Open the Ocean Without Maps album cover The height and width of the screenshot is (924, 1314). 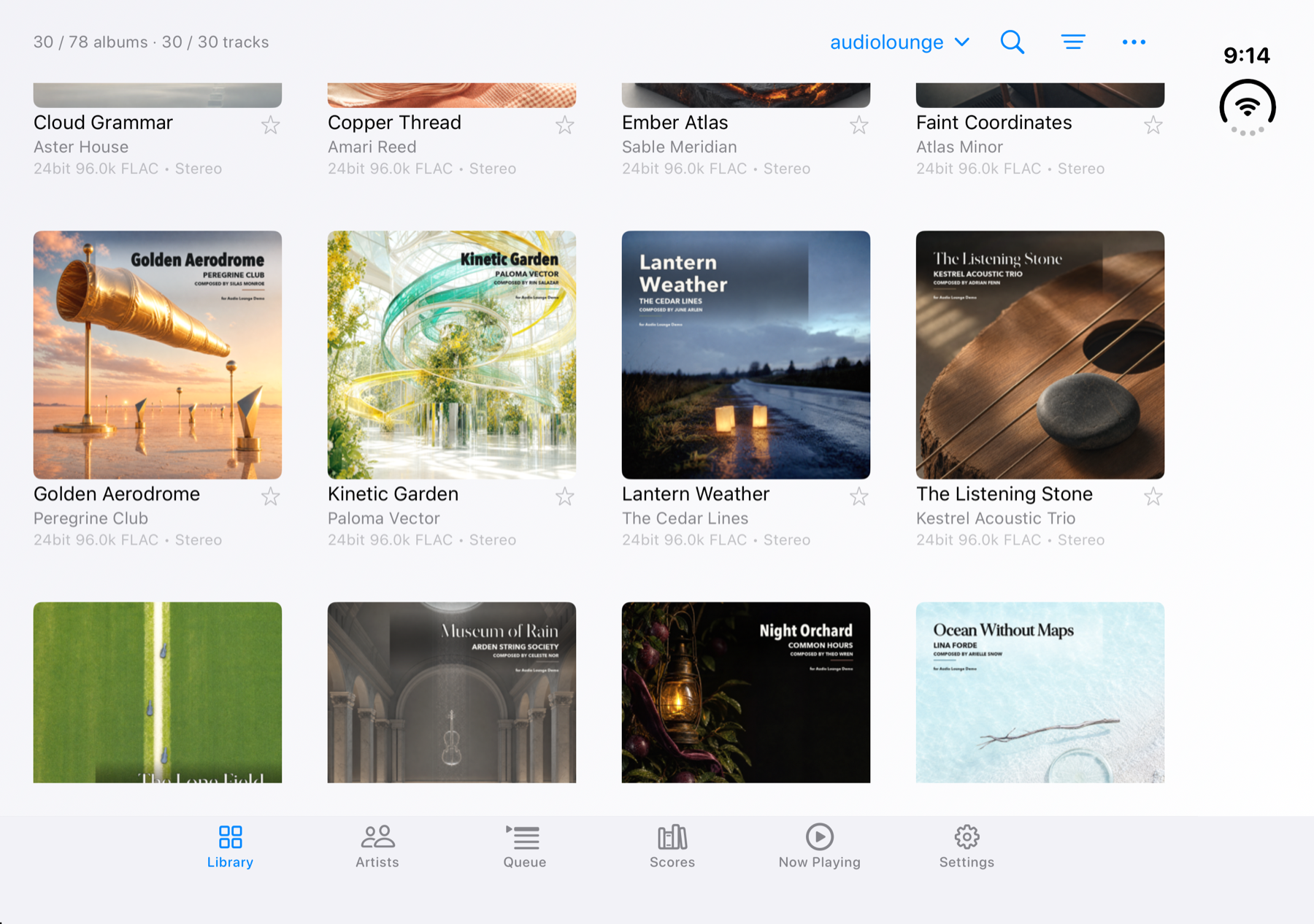point(1040,693)
